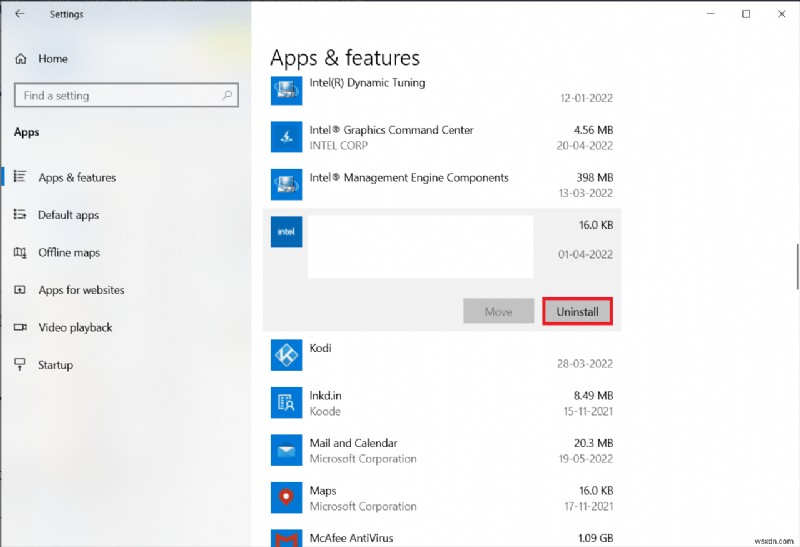The height and width of the screenshot is (547, 800).
Task: Maximize the Settings window
Action: click(746, 14)
